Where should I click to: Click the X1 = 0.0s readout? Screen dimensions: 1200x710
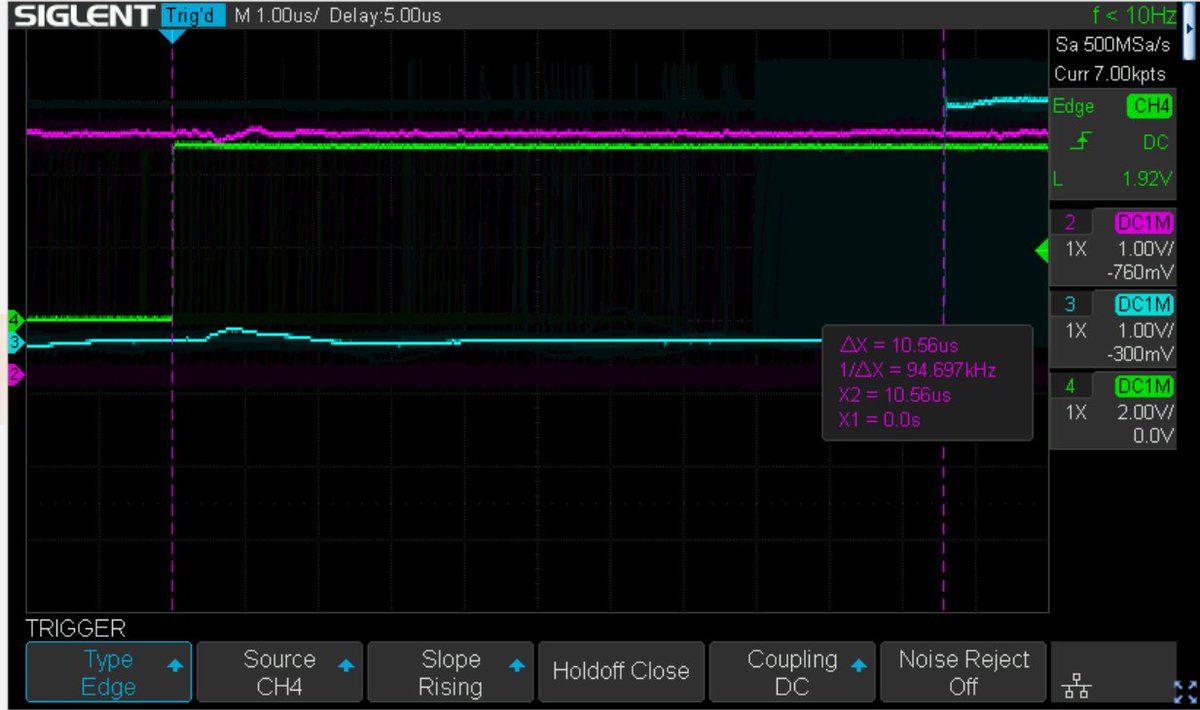click(879, 420)
